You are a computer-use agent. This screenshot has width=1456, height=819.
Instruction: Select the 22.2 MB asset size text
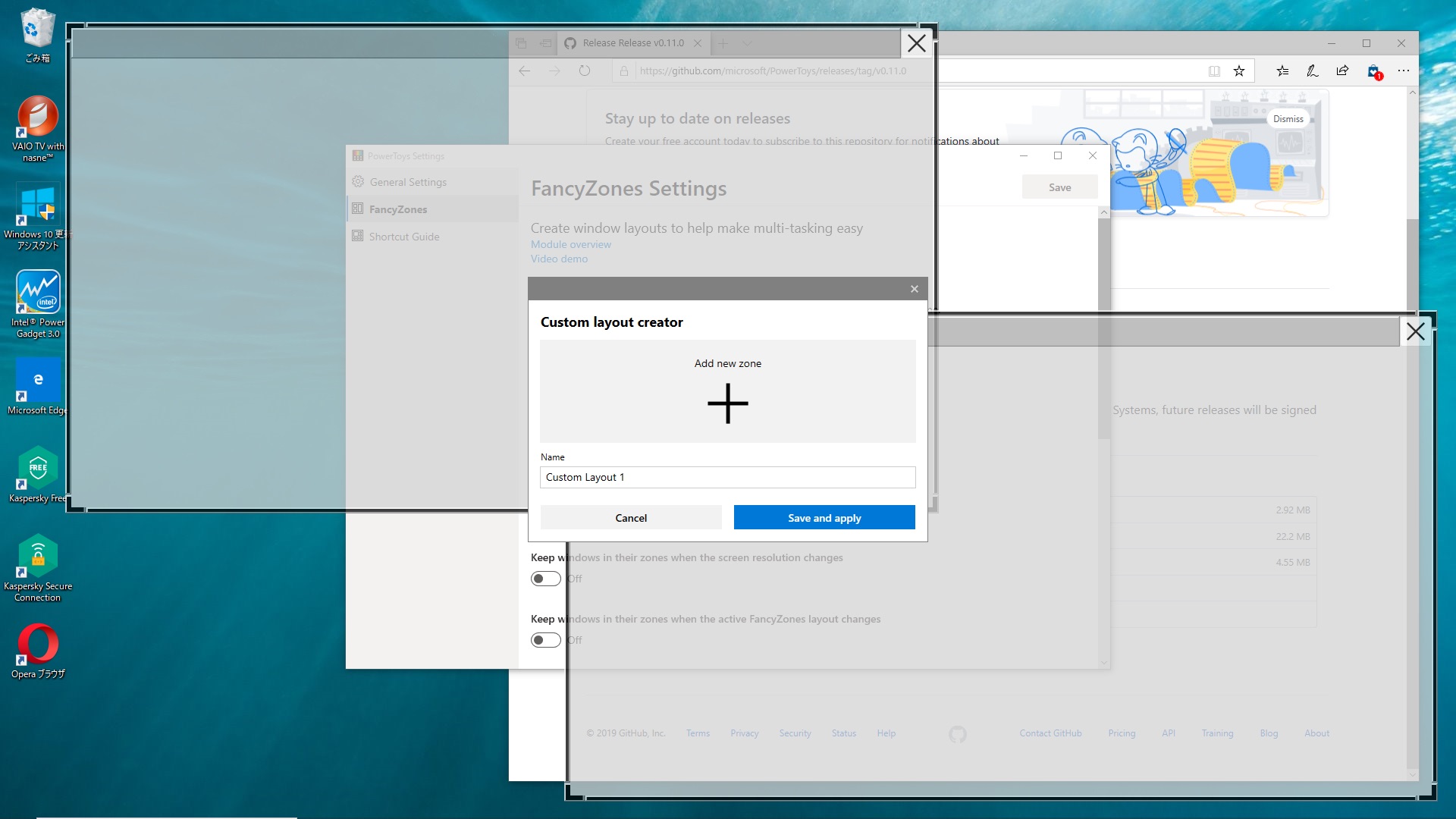coord(1292,537)
